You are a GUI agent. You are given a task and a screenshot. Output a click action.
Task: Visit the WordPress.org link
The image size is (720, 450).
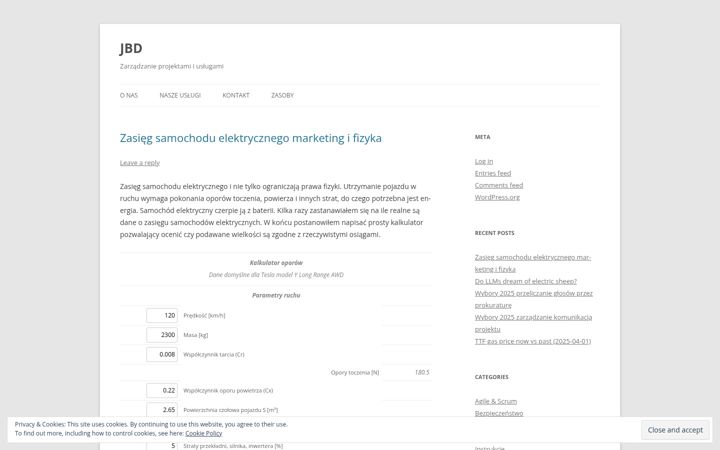point(497,197)
